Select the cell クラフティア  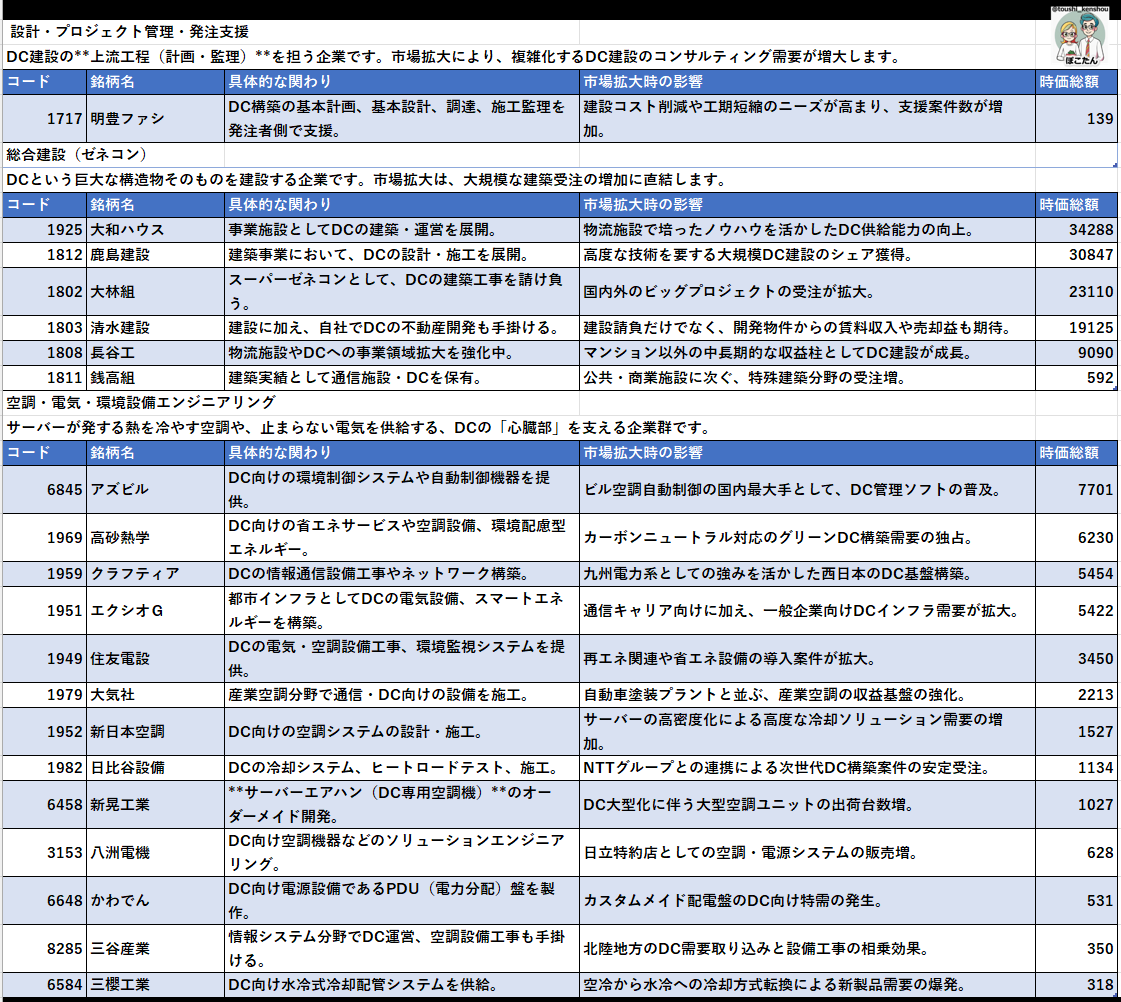pos(155,574)
